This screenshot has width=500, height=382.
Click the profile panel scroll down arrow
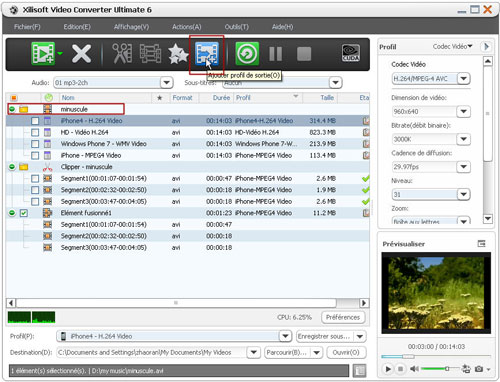click(487, 219)
